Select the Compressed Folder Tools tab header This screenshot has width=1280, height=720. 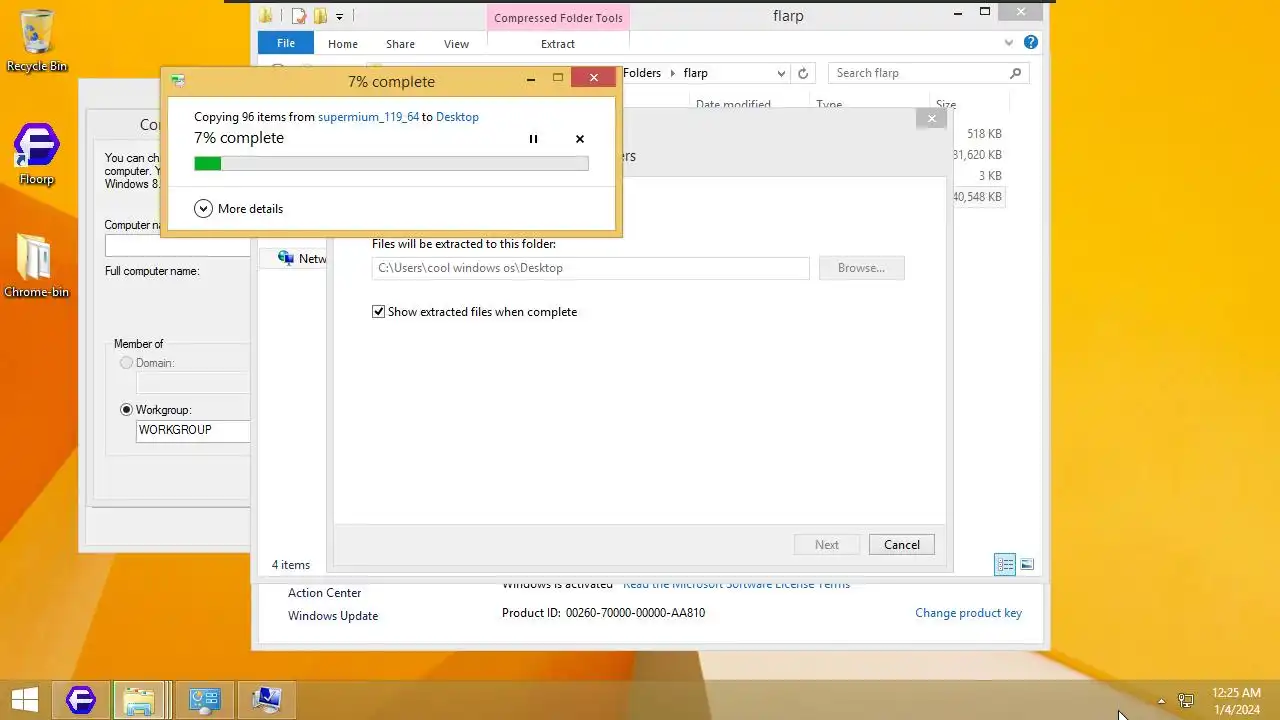tap(558, 18)
